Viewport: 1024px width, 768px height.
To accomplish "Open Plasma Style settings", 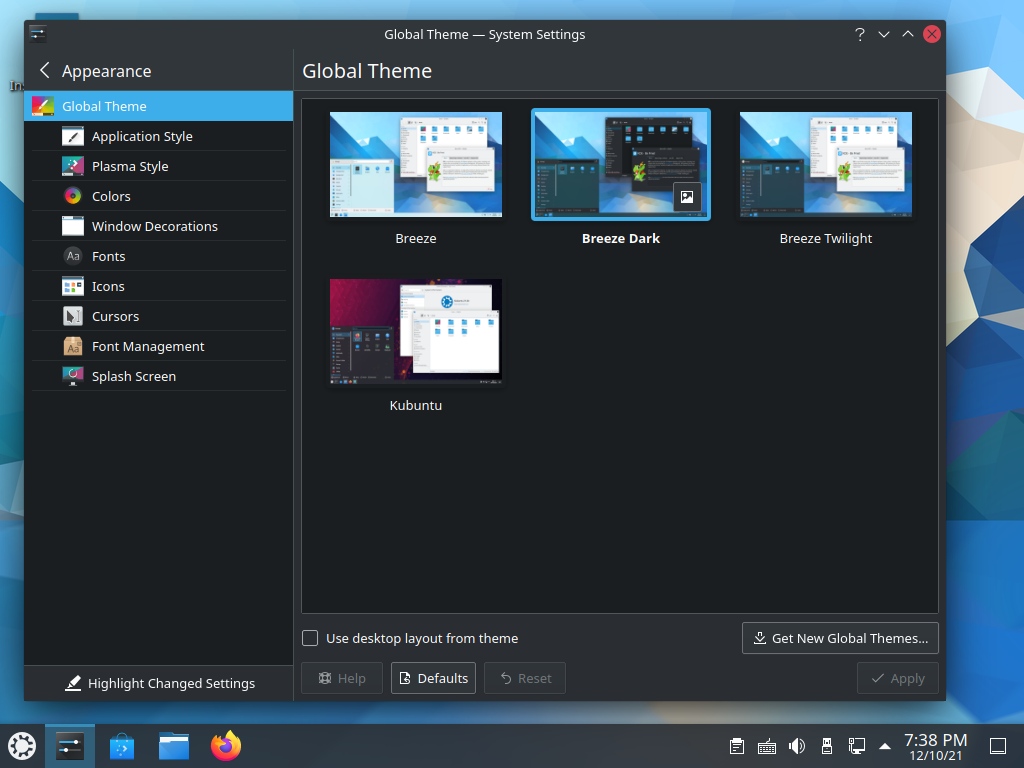I will (x=159, y=166).
